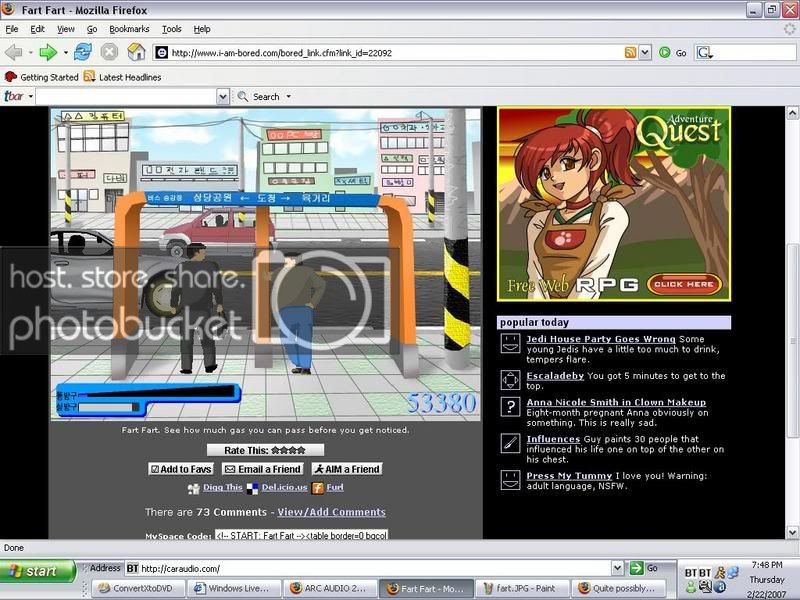Click the Furl link
Image resolution: width=800 pixels, height=600 pixels.
click(x=335, y=487)
